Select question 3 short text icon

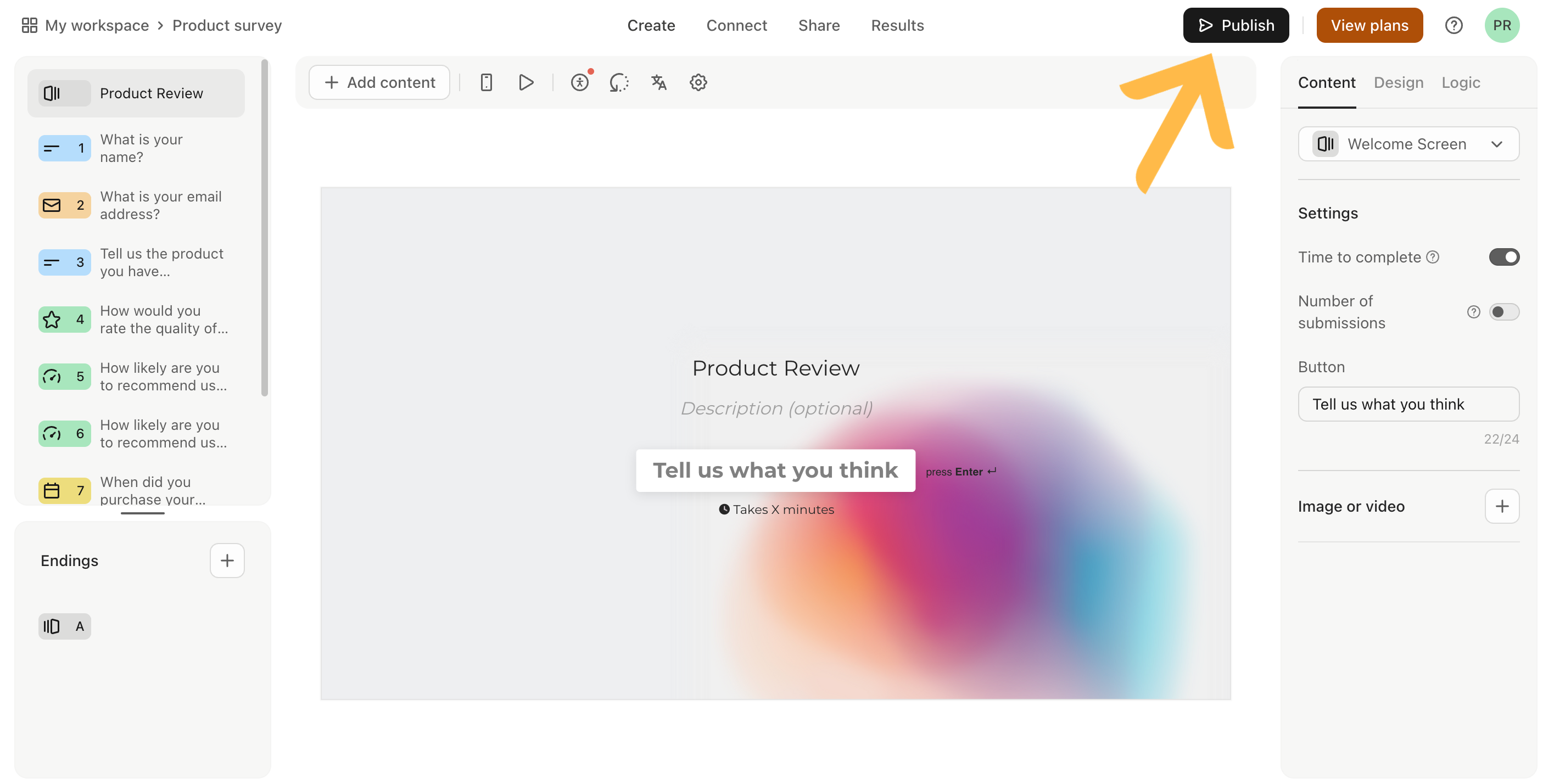tap(65, 262)
